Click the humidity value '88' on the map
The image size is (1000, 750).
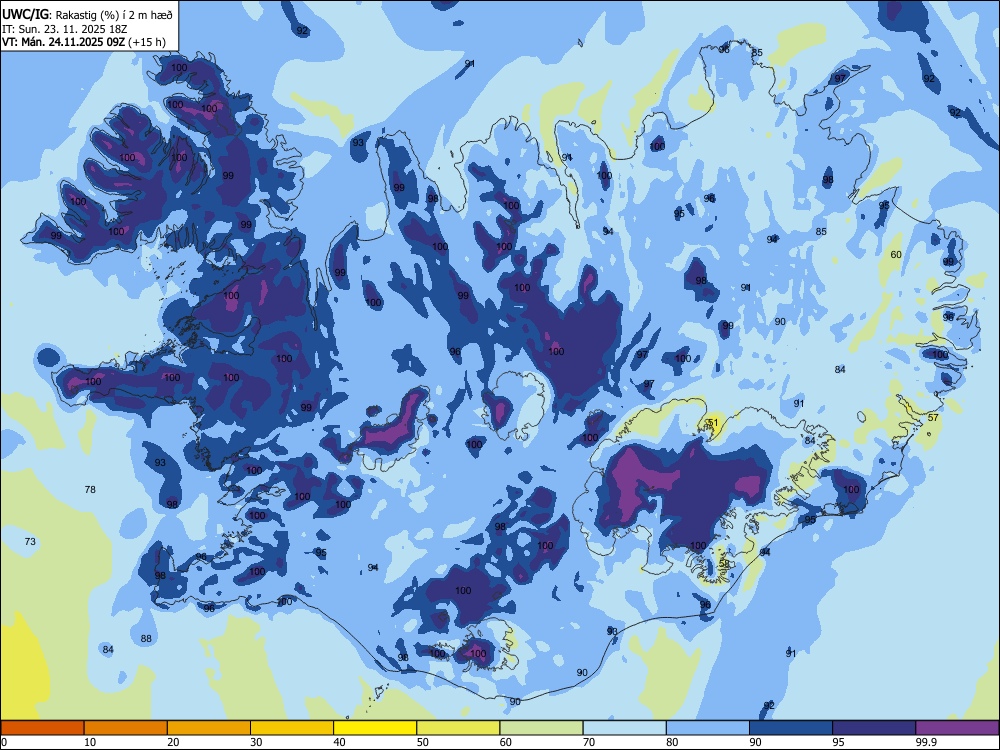[146, 638]
